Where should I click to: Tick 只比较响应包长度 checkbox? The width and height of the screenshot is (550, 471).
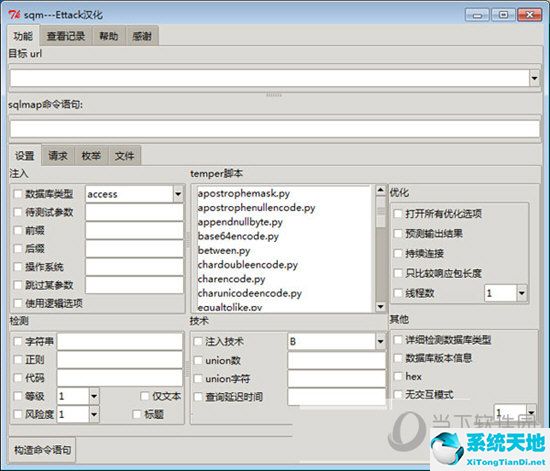(x=398, y=273)
